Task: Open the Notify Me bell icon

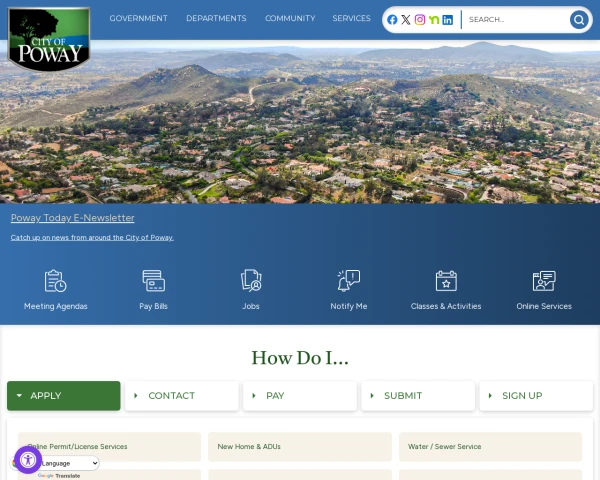Action: tap(349, 281)
